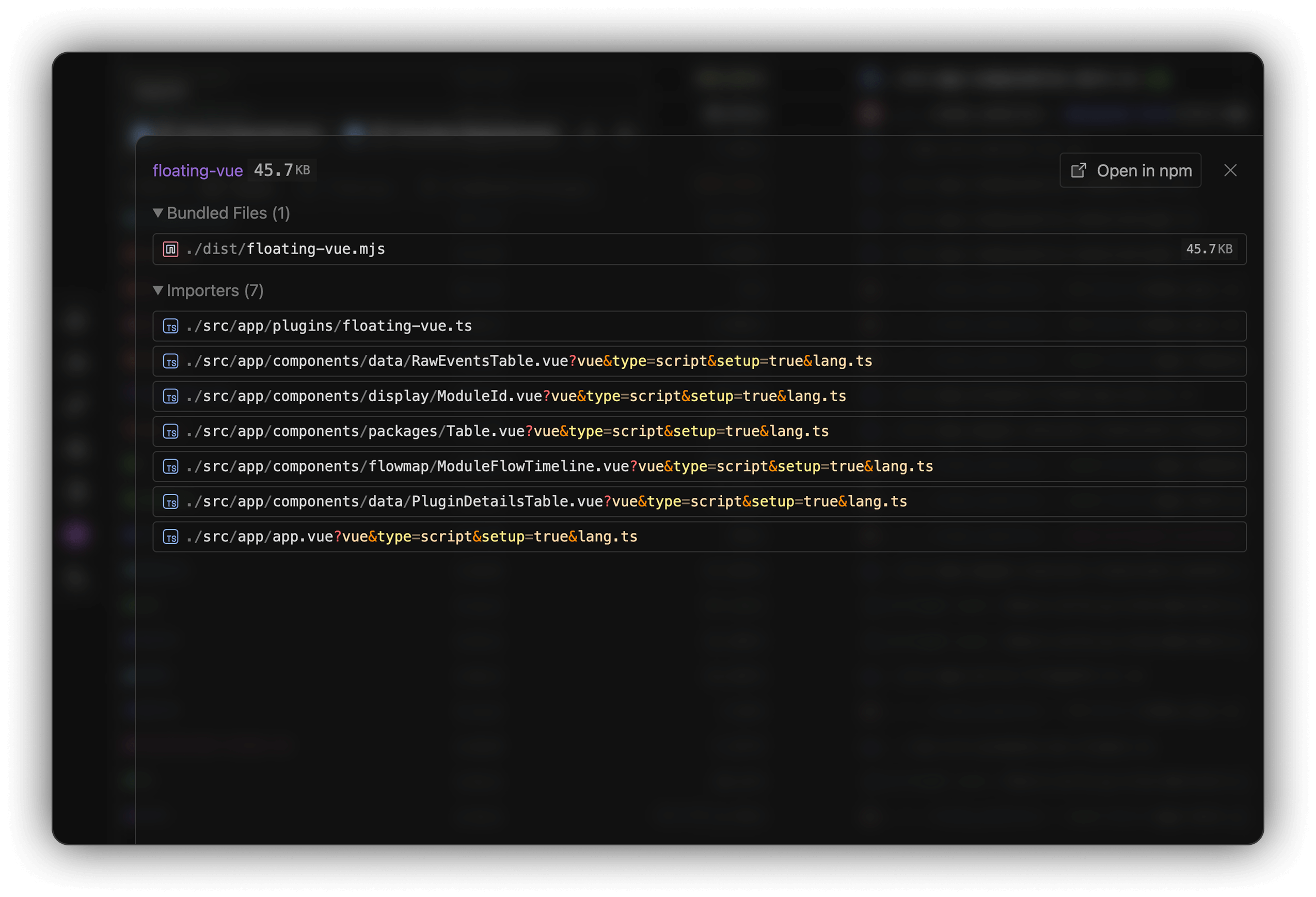Click the 45.7 KB size badge on floating-vue.mjs
The image size is (1316, 897).
1209,249
